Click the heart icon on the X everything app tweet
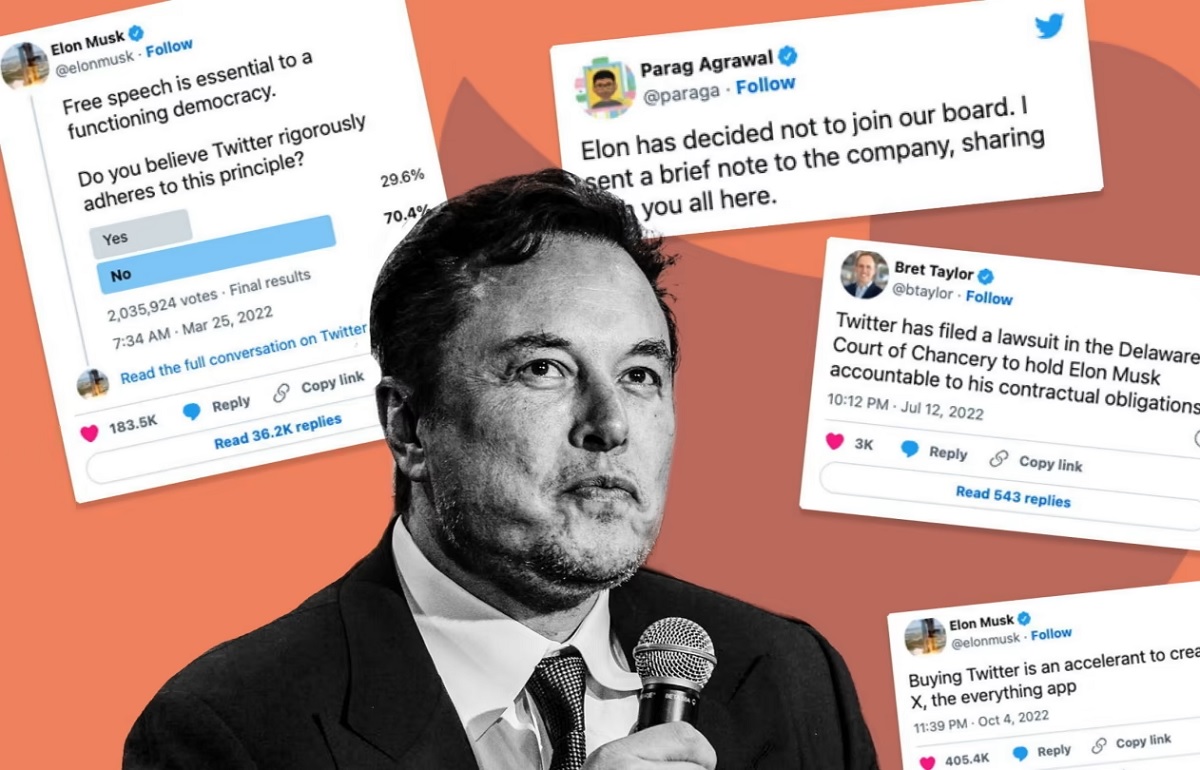This screenshot has height=770, width=1200. (928, 762)
